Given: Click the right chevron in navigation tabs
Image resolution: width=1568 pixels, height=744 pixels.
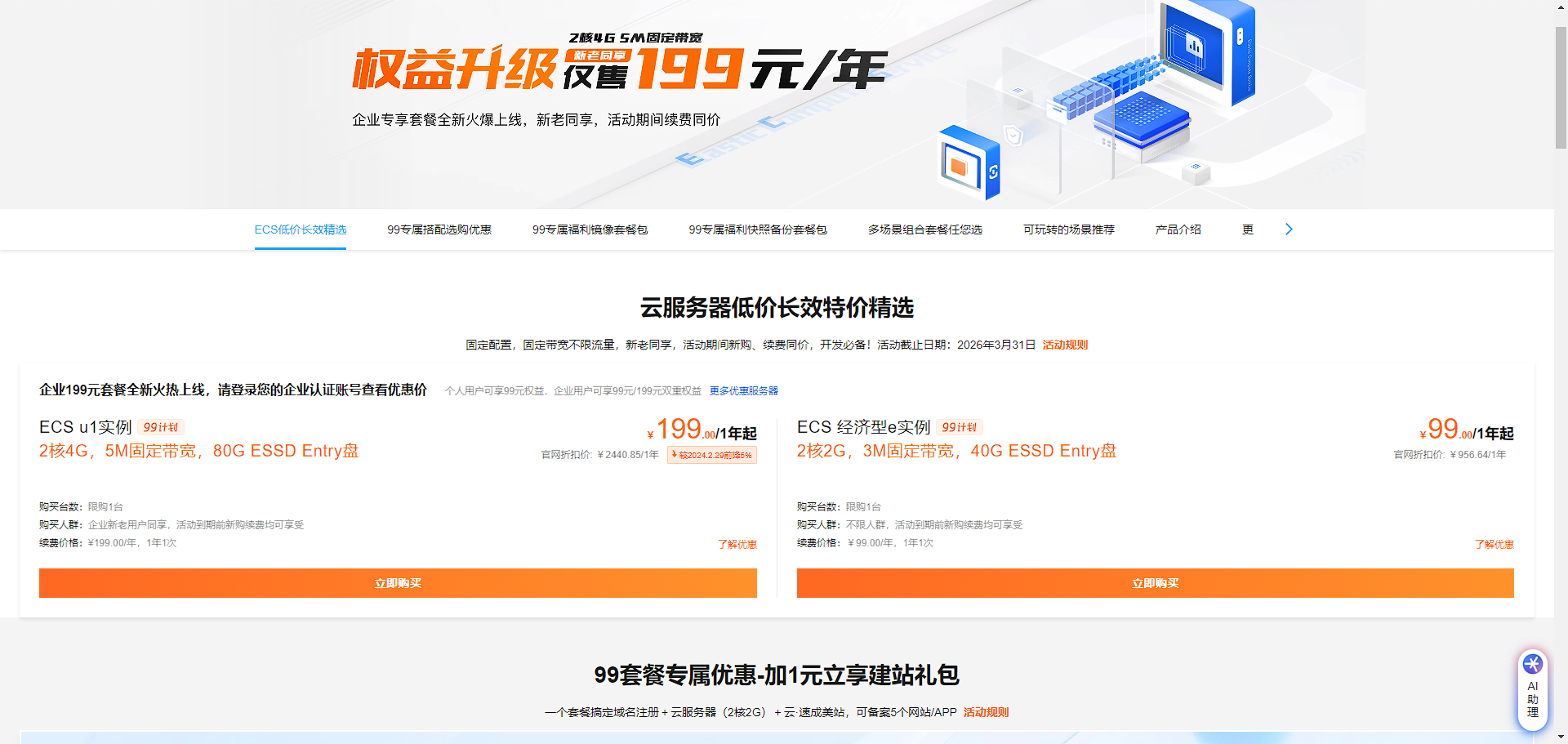Looking at the screenshot, I should click(x=1289, y=229).
